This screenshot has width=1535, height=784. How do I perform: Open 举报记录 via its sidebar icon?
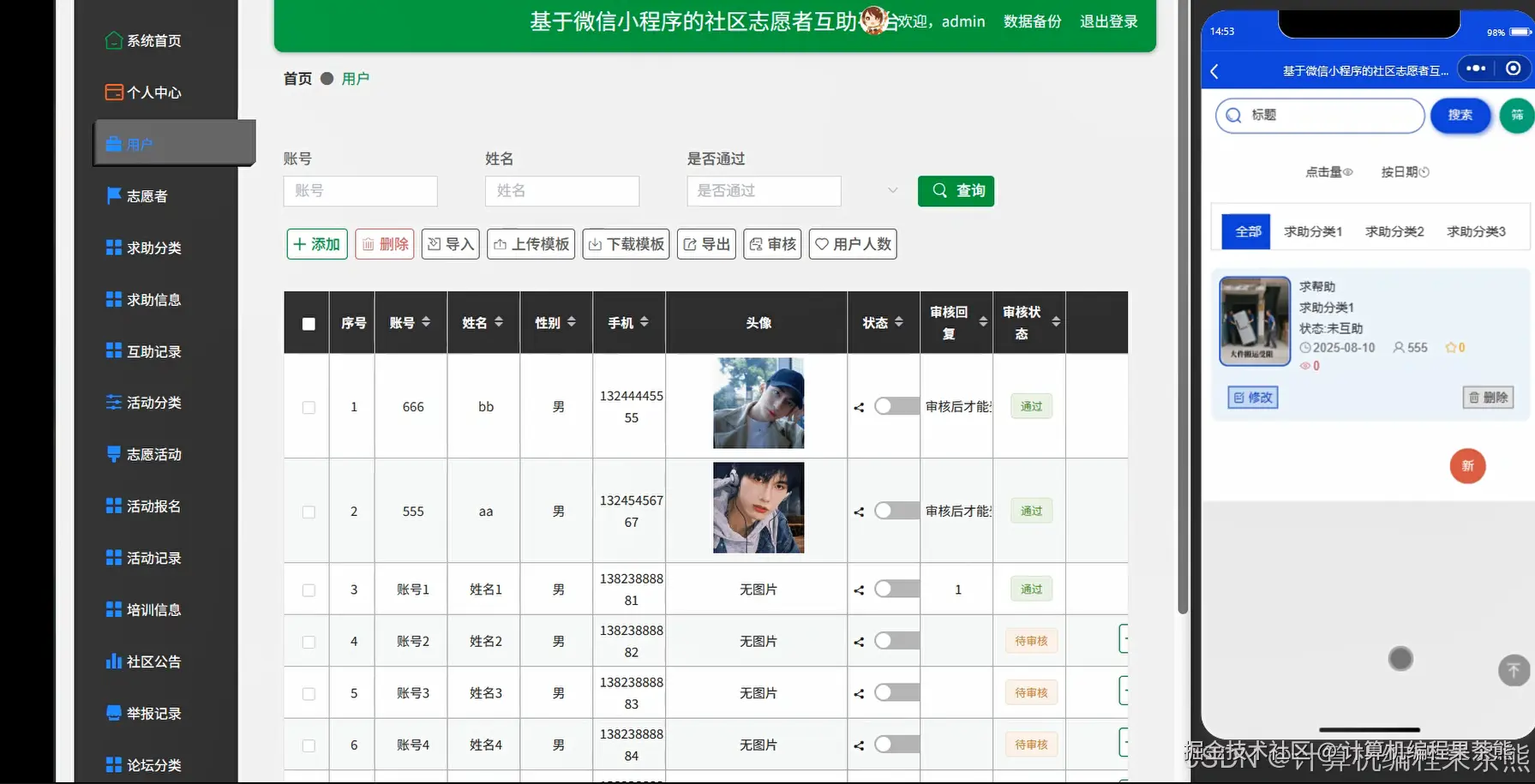click(x=114, y=712)
